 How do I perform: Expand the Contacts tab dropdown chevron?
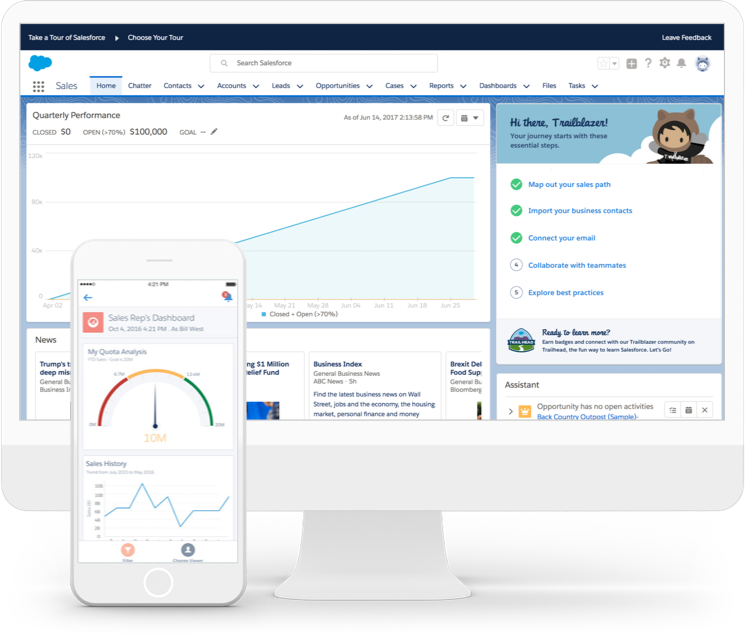(x=201, y=86)
